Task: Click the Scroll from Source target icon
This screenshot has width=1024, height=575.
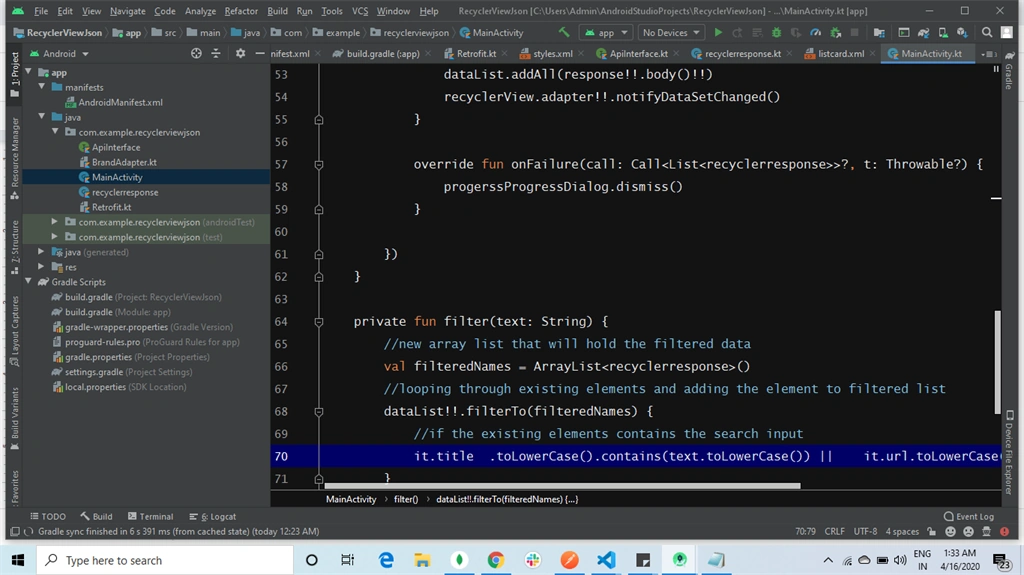Action: tap(196, 54)
